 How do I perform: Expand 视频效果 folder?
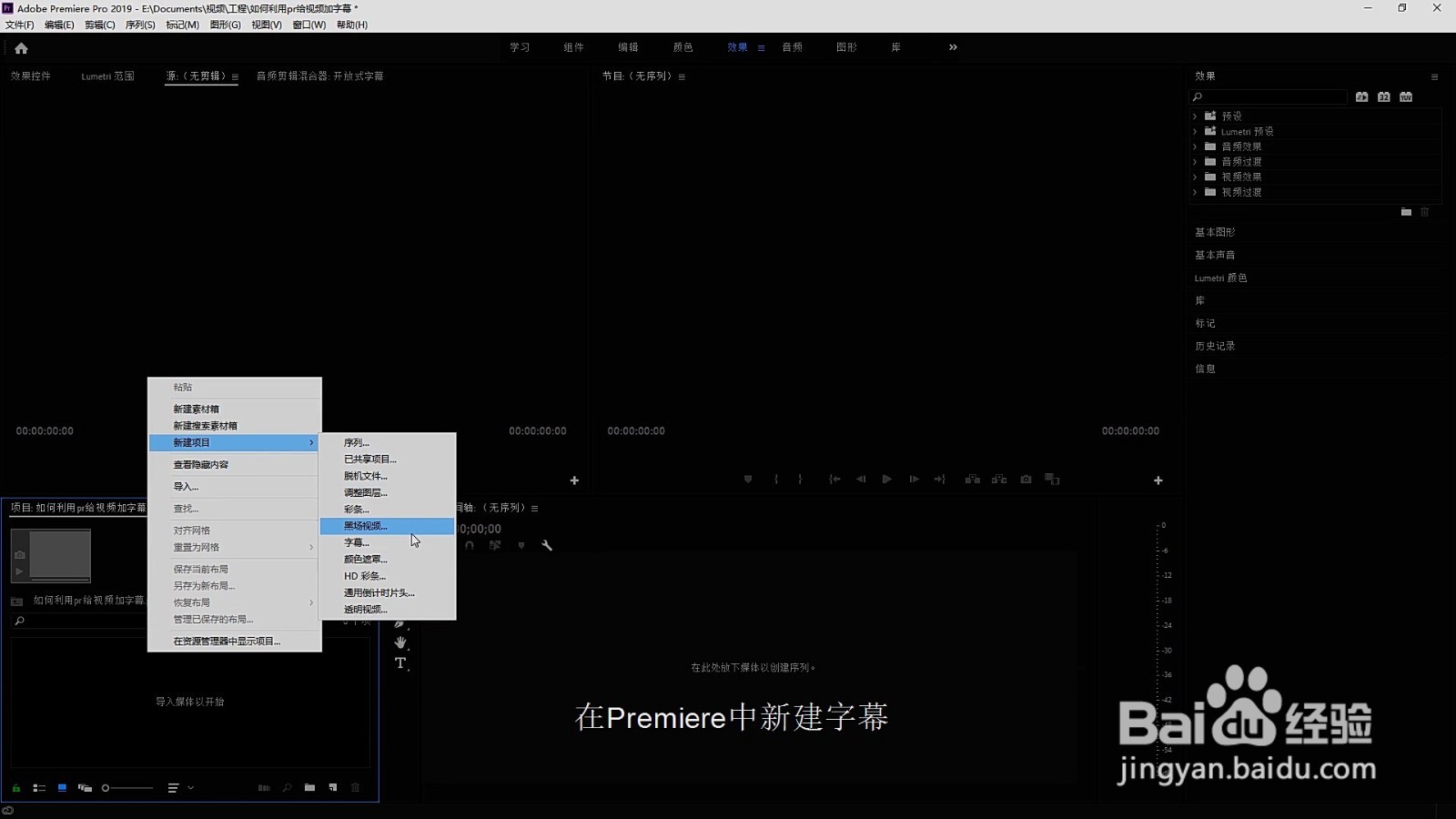point(1195,177)
